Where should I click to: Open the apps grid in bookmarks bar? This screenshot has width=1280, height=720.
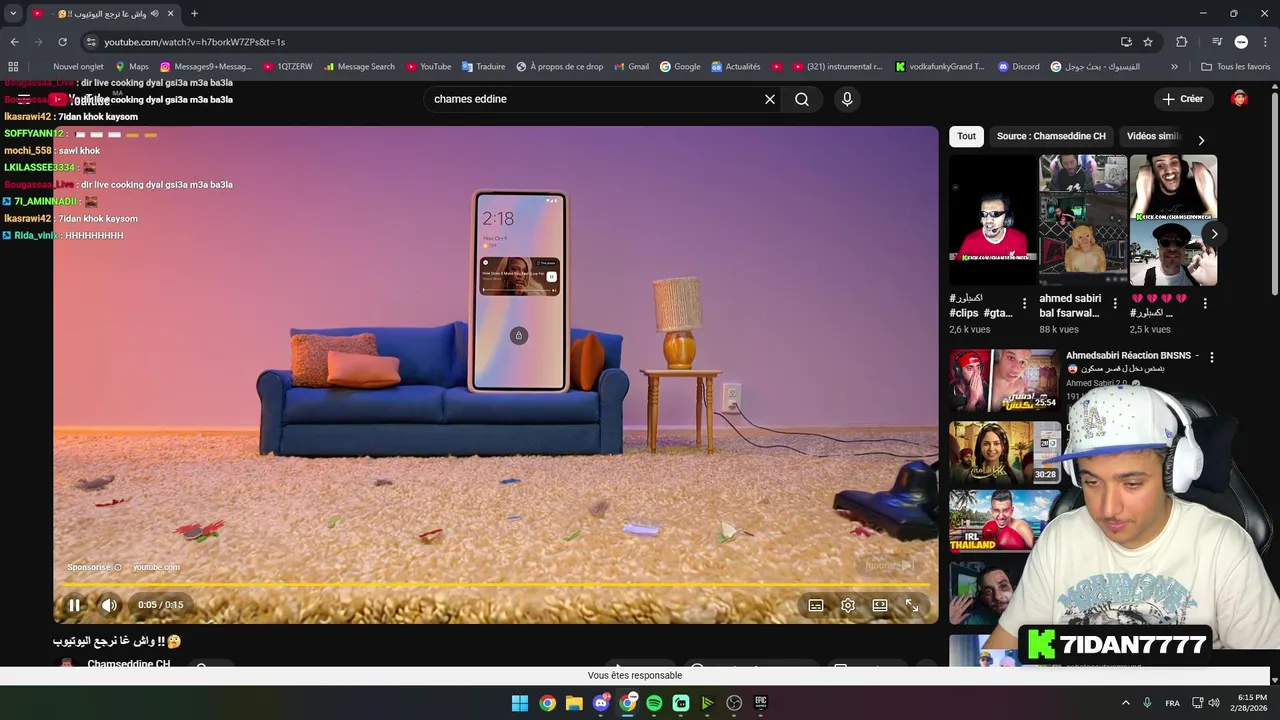coord(13,67)
